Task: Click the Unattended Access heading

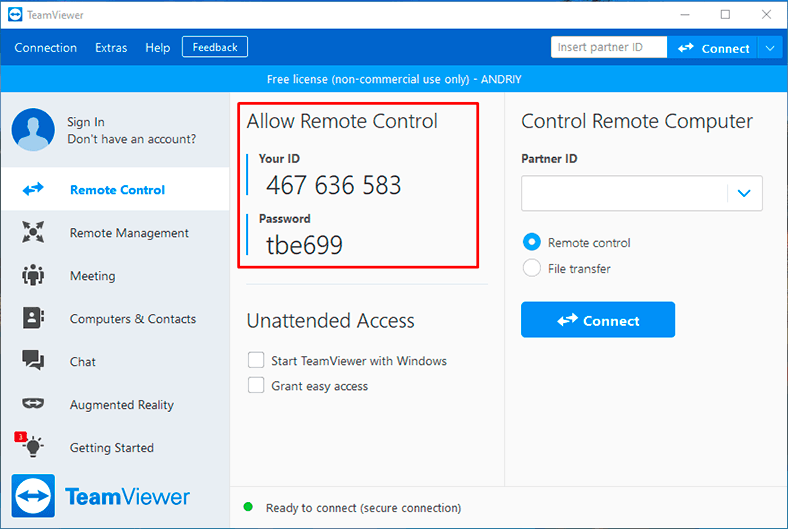Action: [x=331, y=321]
